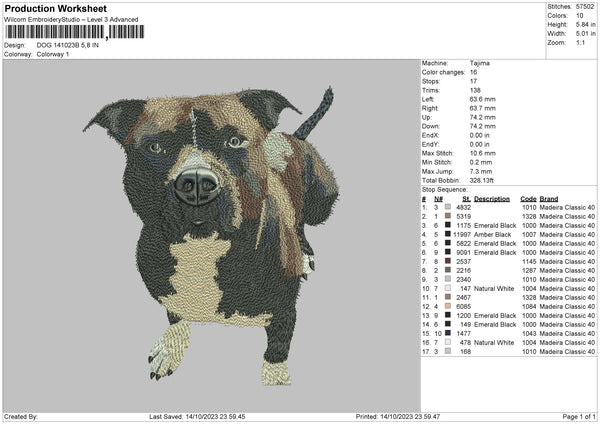Click the 'Brand' column header
The image size is (600, 424).
(549, 199)
